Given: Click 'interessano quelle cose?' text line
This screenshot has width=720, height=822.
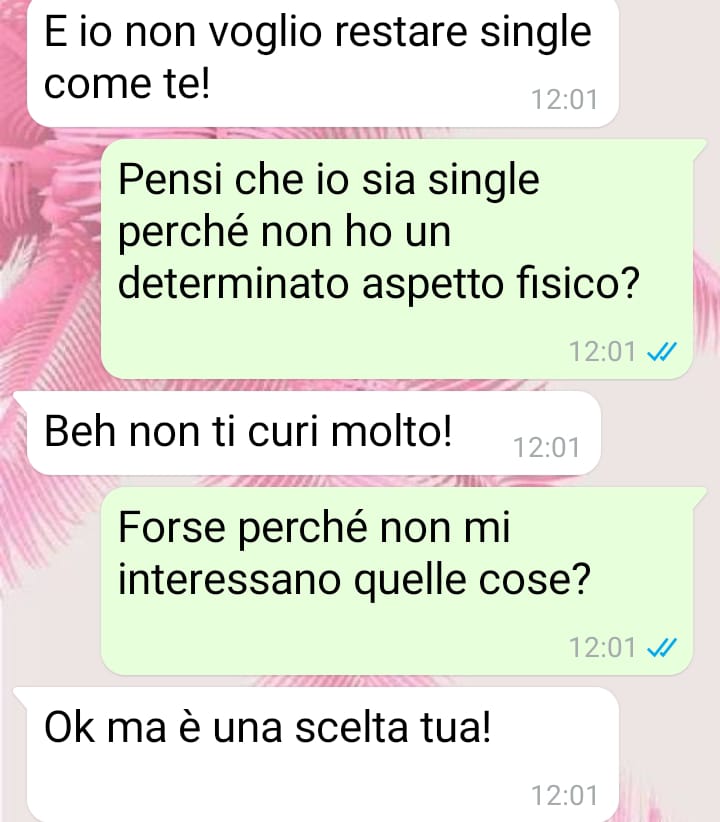Looking at the screenshot, I should pyautogui.click(x=354, y=580).
